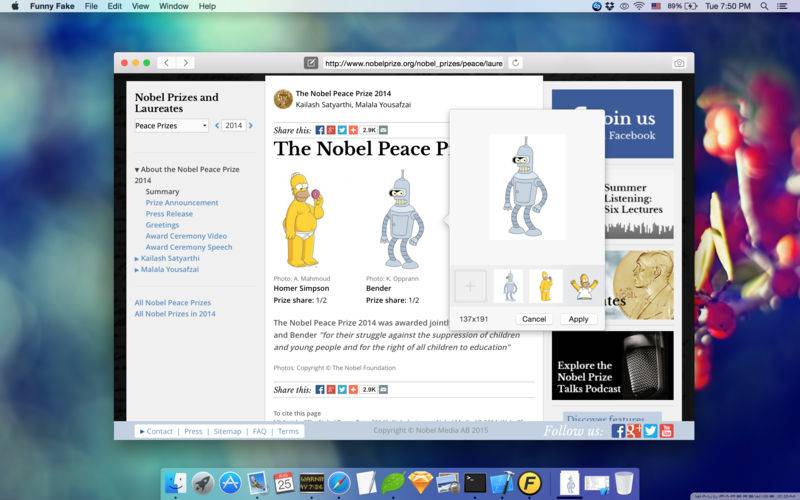Click the URL address field

click(x=413, y=63)
